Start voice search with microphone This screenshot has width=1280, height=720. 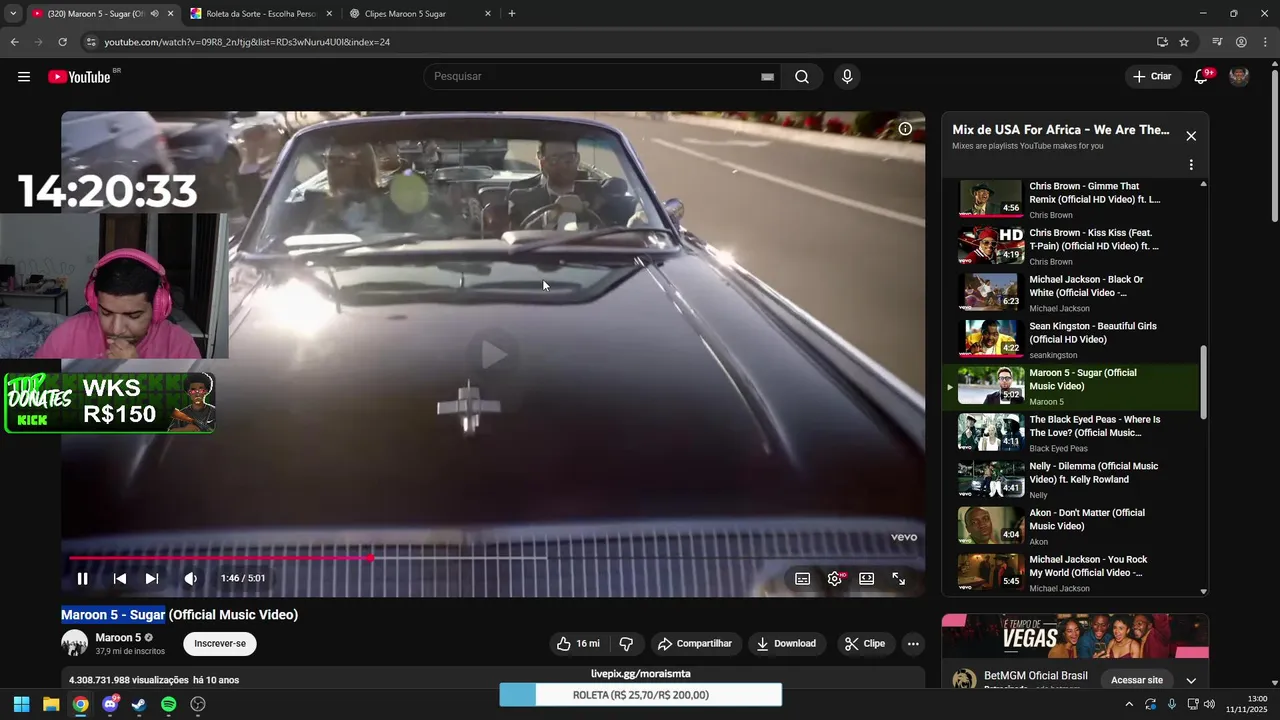click(847, 77)
